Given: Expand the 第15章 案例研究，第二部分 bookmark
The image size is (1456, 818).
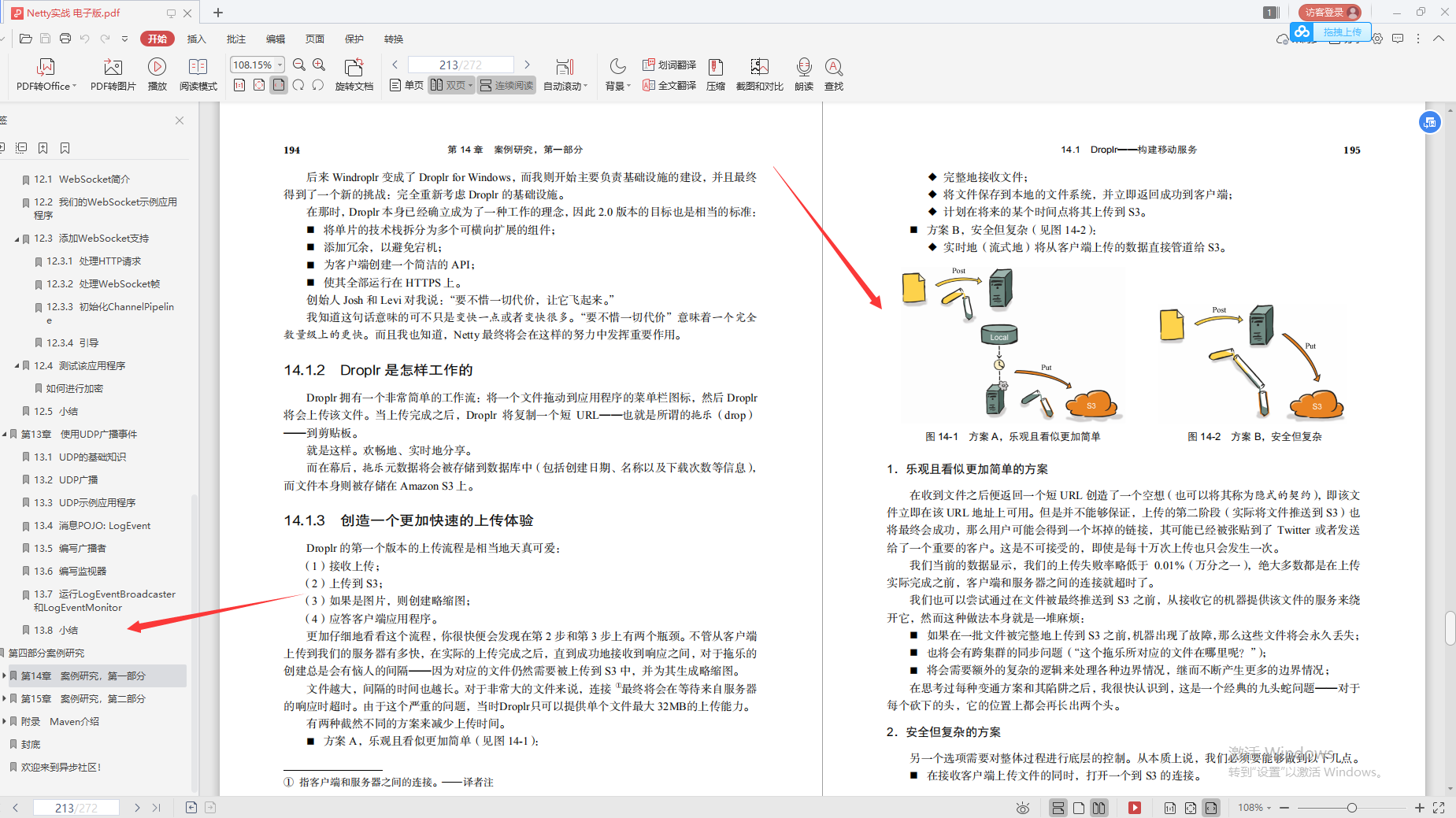Looking at the screenshot, I should pyautogui.click(x=4, y=699).
